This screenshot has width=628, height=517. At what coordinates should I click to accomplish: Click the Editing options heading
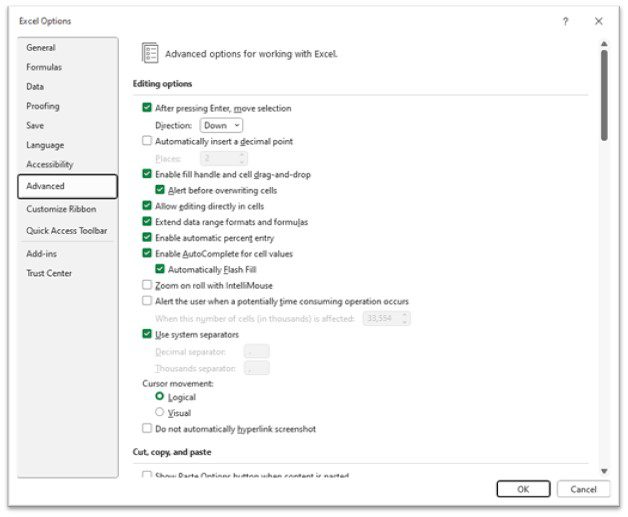click(162, 84)
